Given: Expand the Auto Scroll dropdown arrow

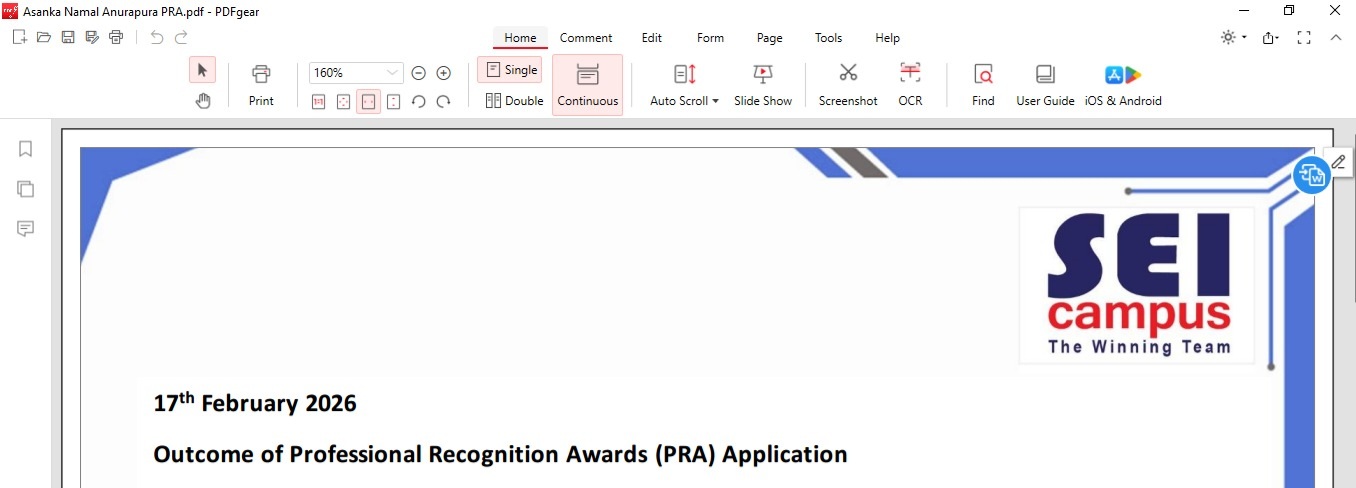Looking at the screenshot, I should coord(715,101).
